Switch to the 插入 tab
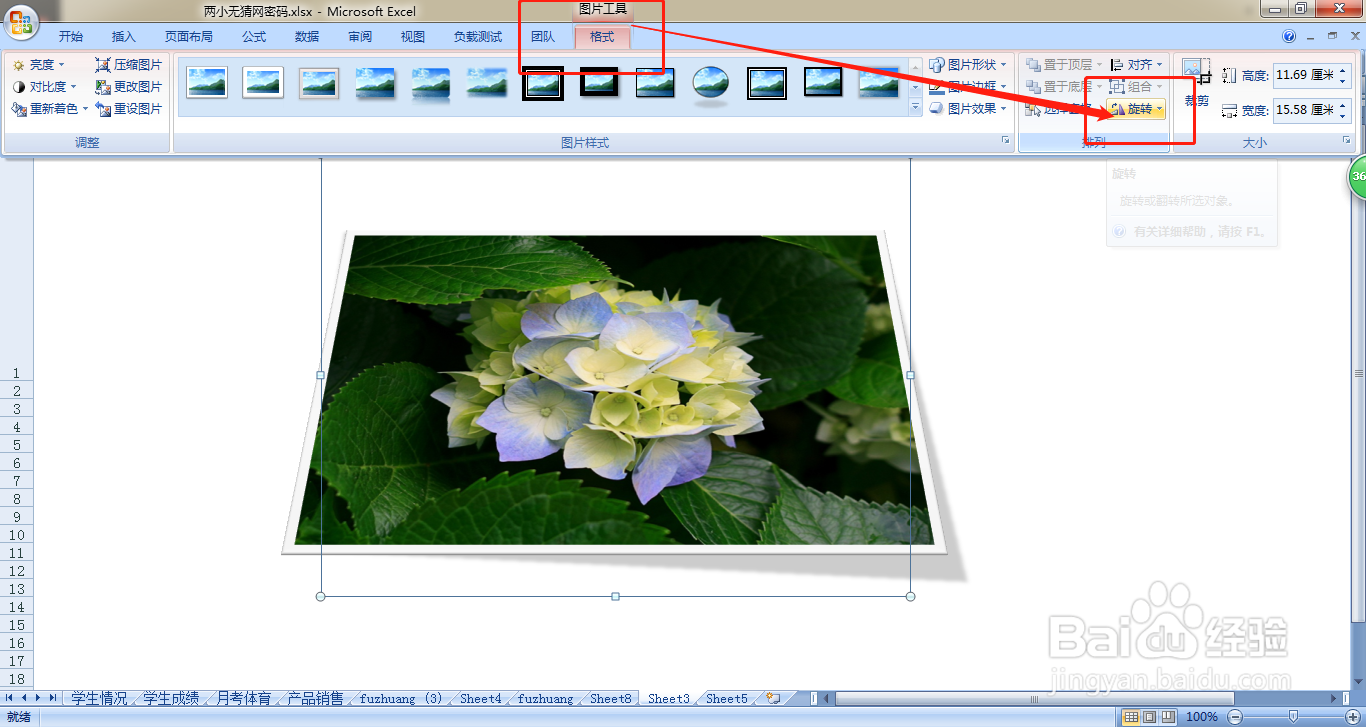This screenshot has height=727, width=1366. point(124,37)
